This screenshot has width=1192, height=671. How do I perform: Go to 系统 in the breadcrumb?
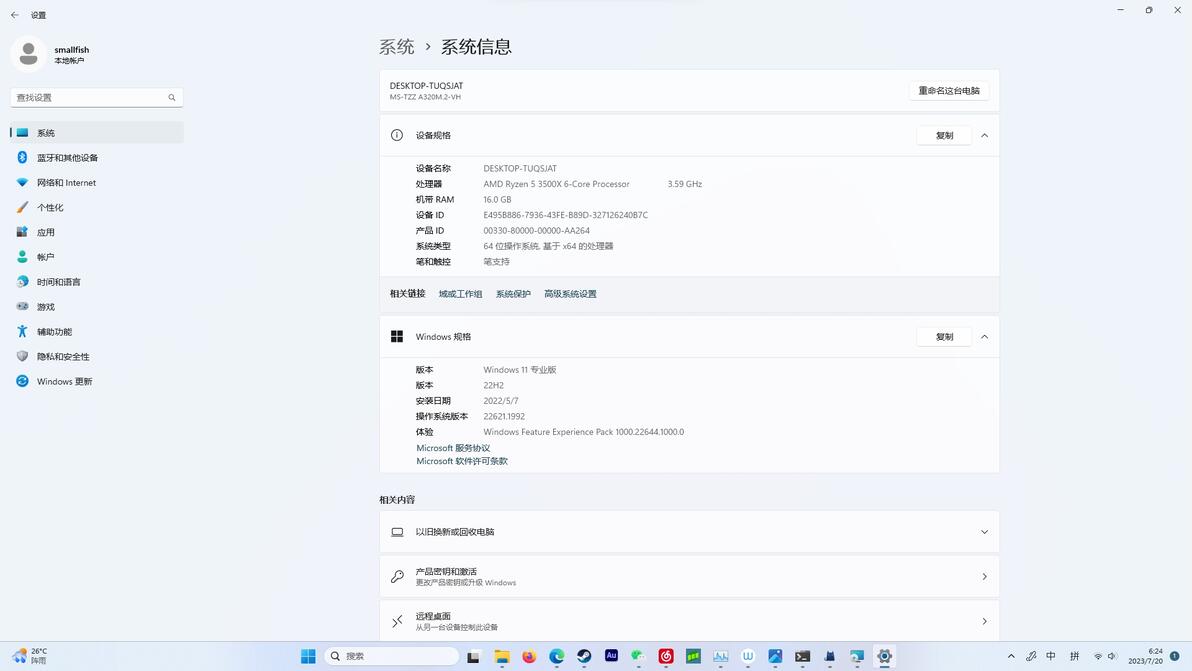point(397,47)
